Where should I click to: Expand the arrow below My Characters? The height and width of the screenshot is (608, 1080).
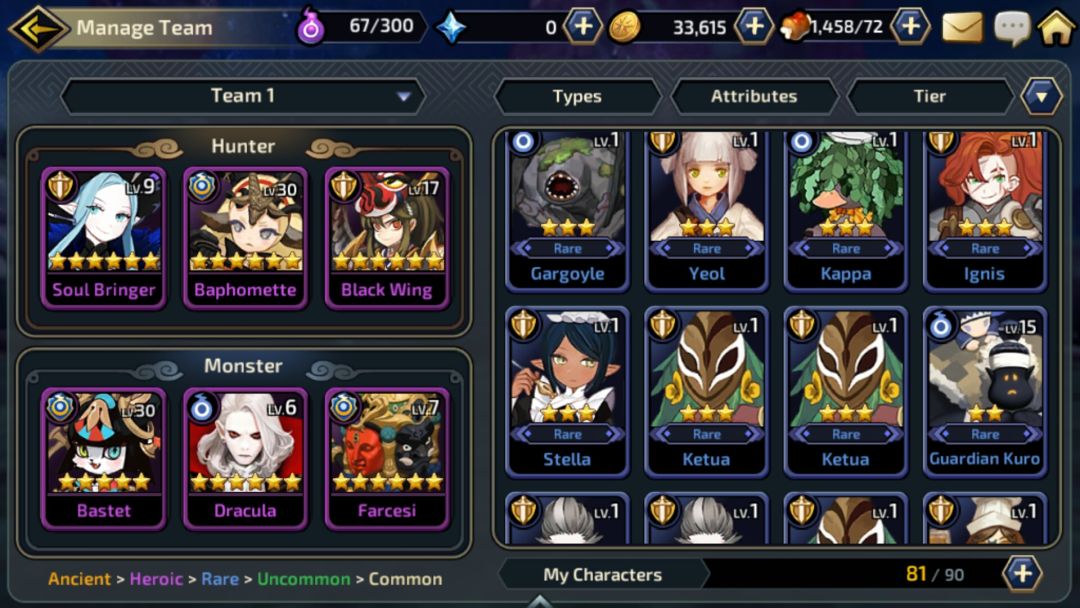[539, 602]
